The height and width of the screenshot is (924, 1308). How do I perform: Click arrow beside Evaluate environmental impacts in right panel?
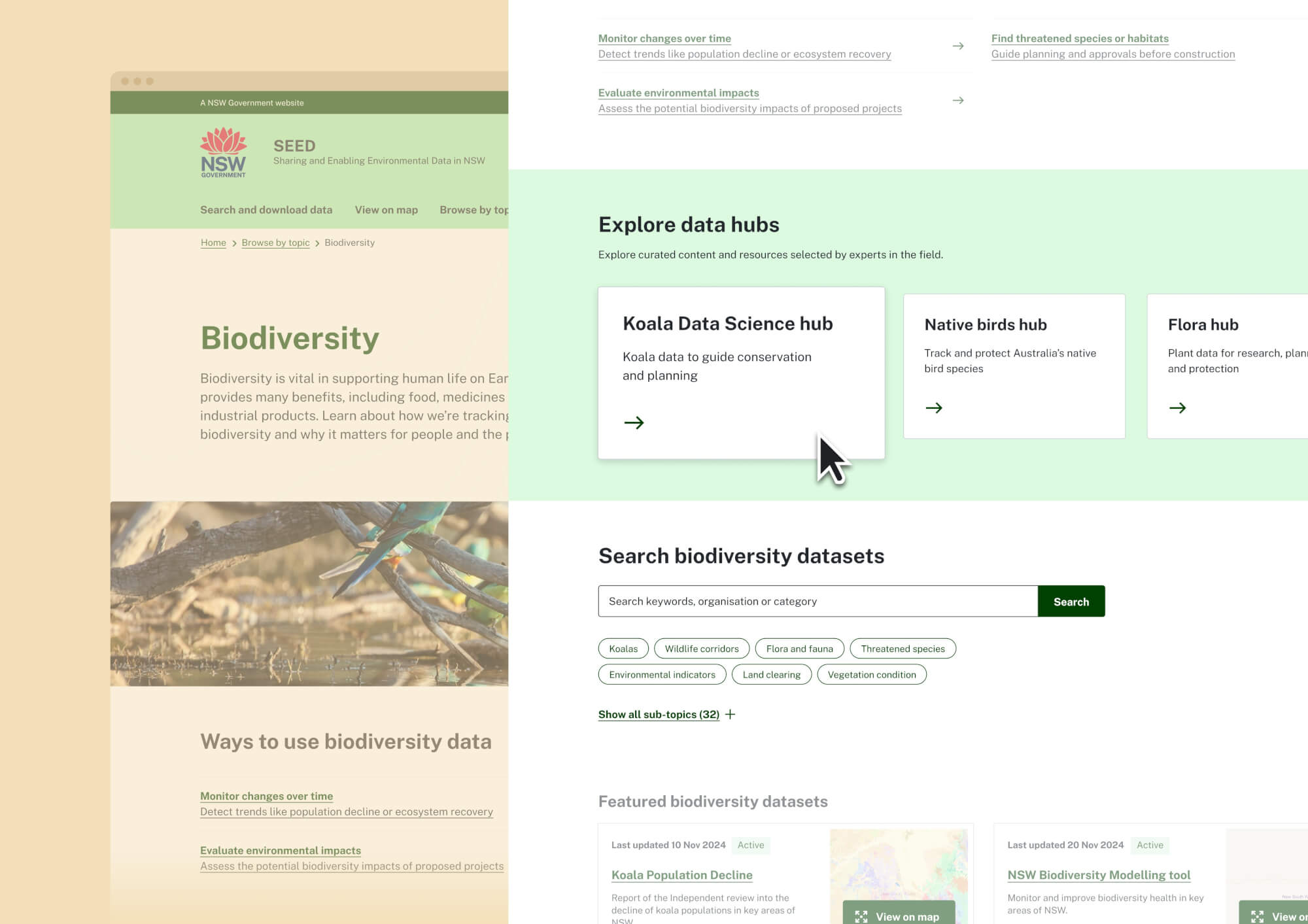[958, 100]
